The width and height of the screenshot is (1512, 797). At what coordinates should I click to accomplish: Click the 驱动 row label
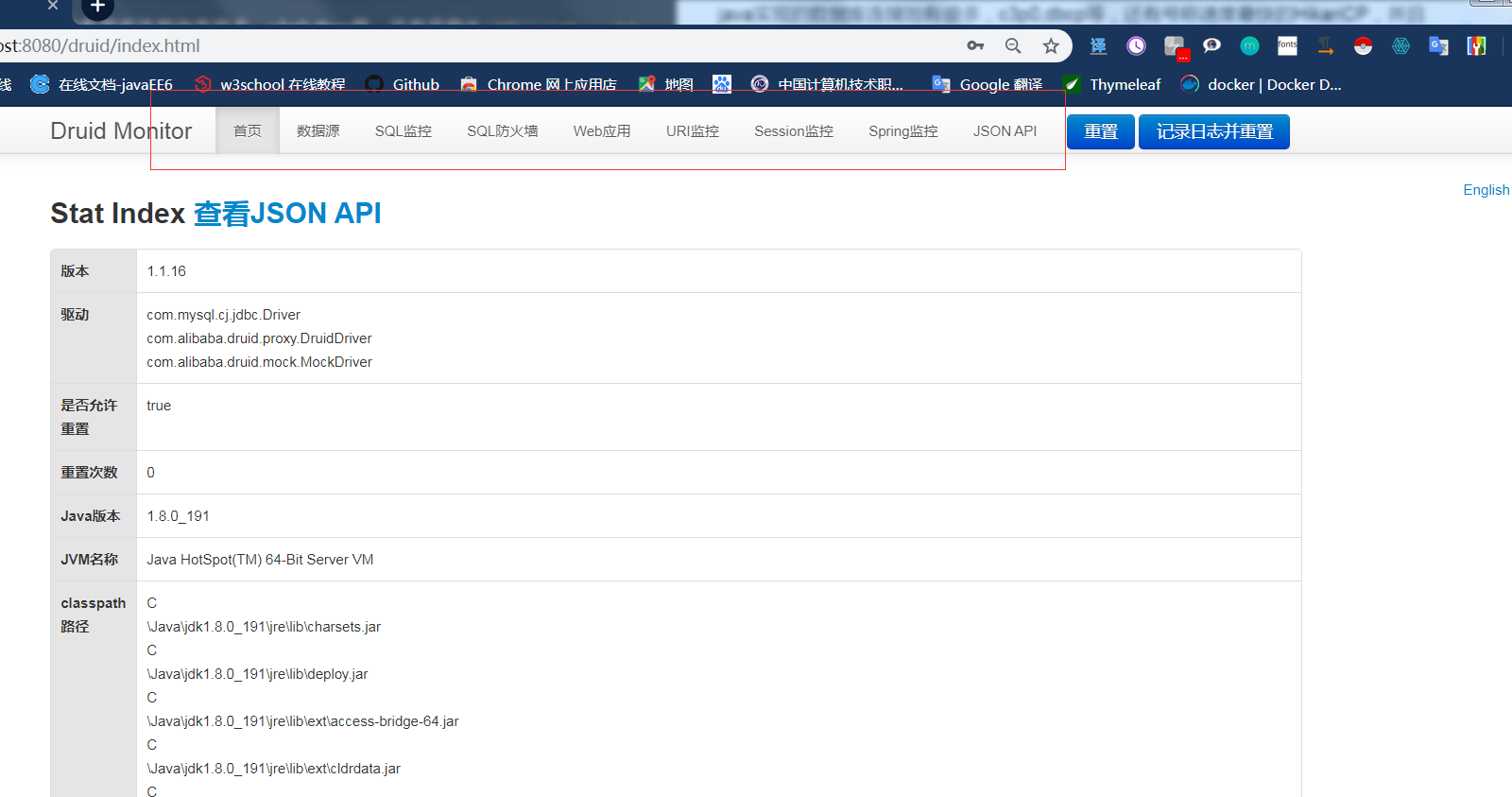pos(75,315)
